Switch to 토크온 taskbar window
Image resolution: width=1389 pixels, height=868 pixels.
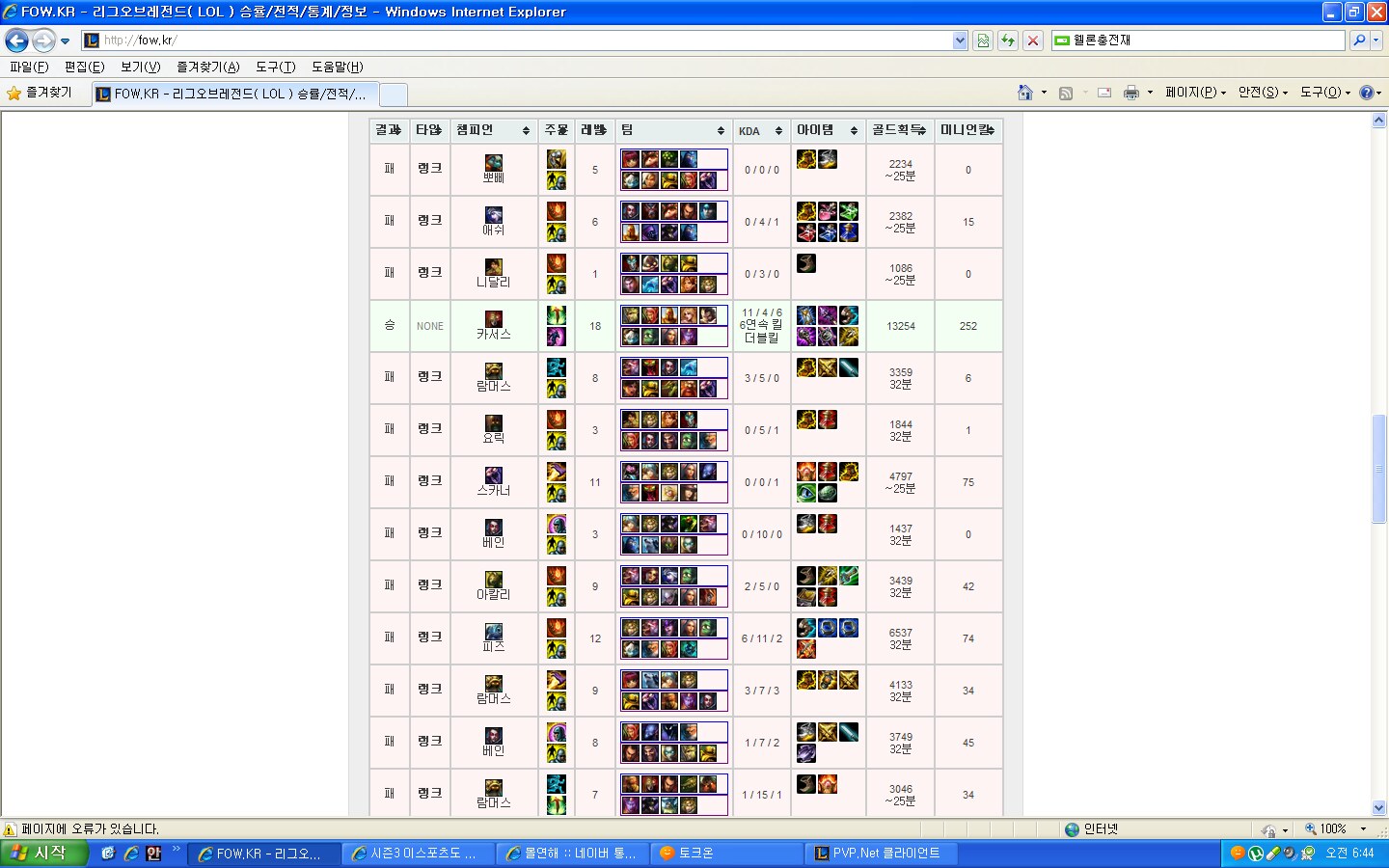coord(728,854)
